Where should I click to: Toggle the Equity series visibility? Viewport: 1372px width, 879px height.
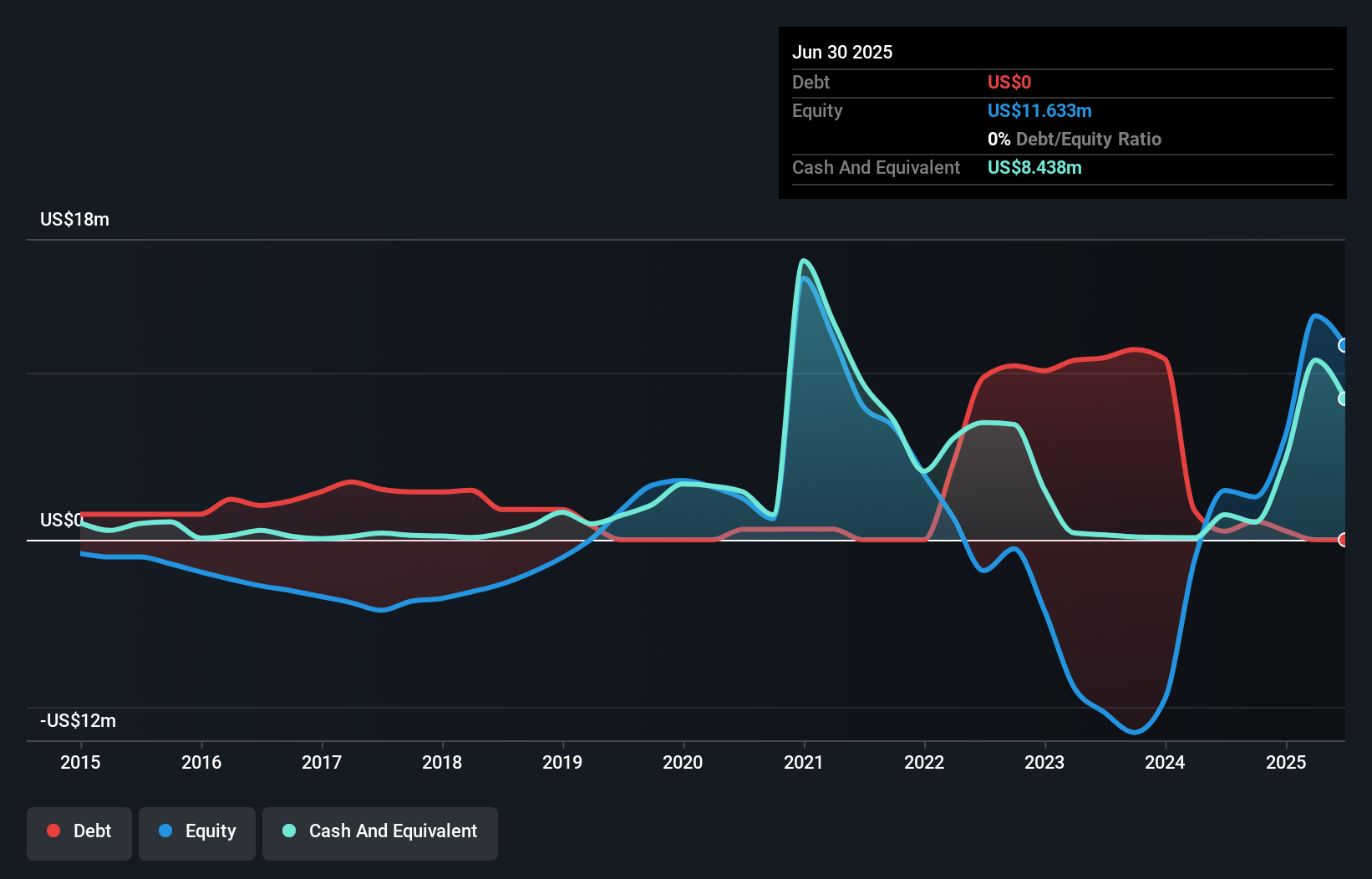coord(196,831)
